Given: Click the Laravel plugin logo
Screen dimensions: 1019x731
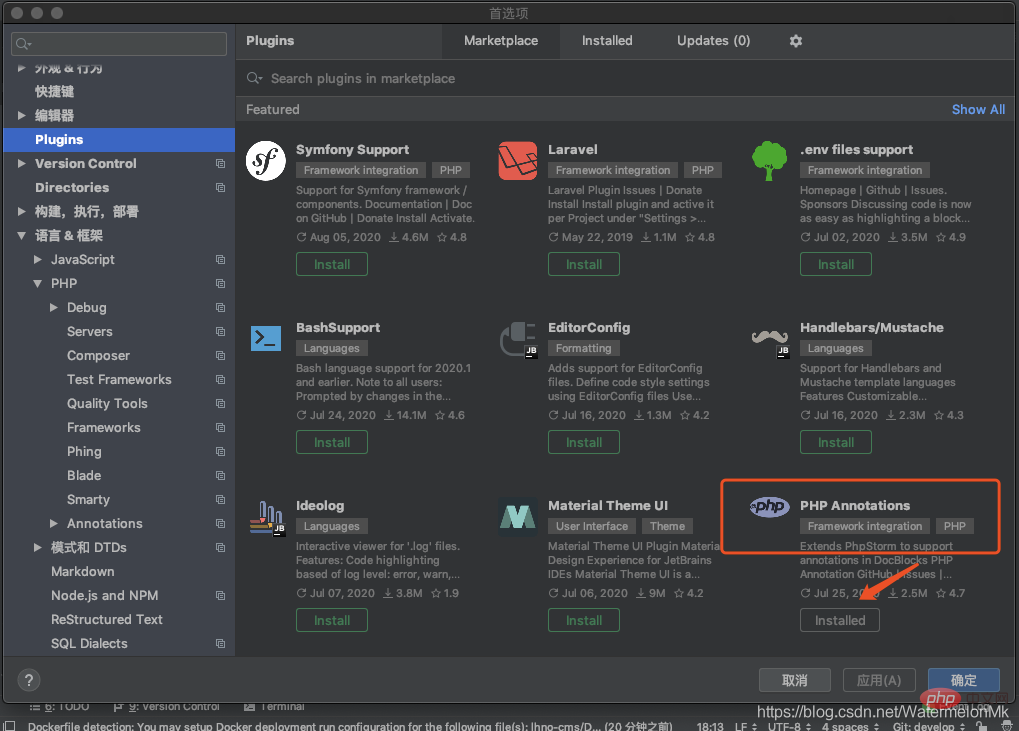Looking at the screenshot, I should pyautogui.click(x=517, y=160).
